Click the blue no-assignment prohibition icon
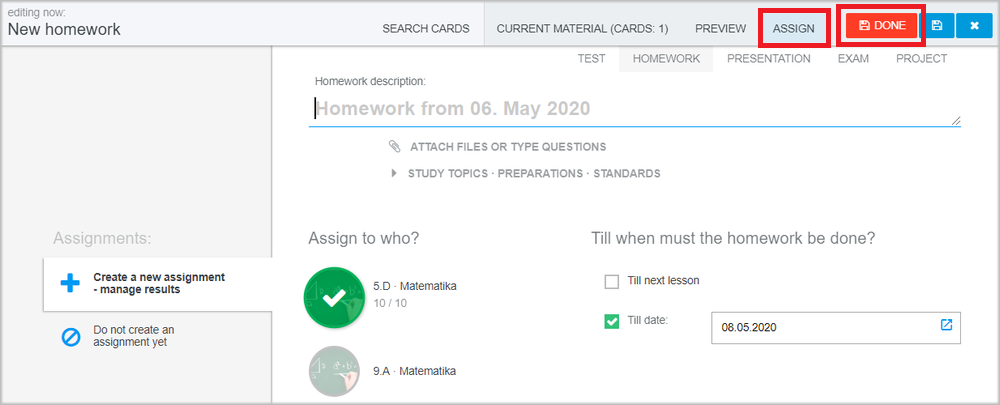This screenshot has height=405, width=1000. [x=71, y=336]
